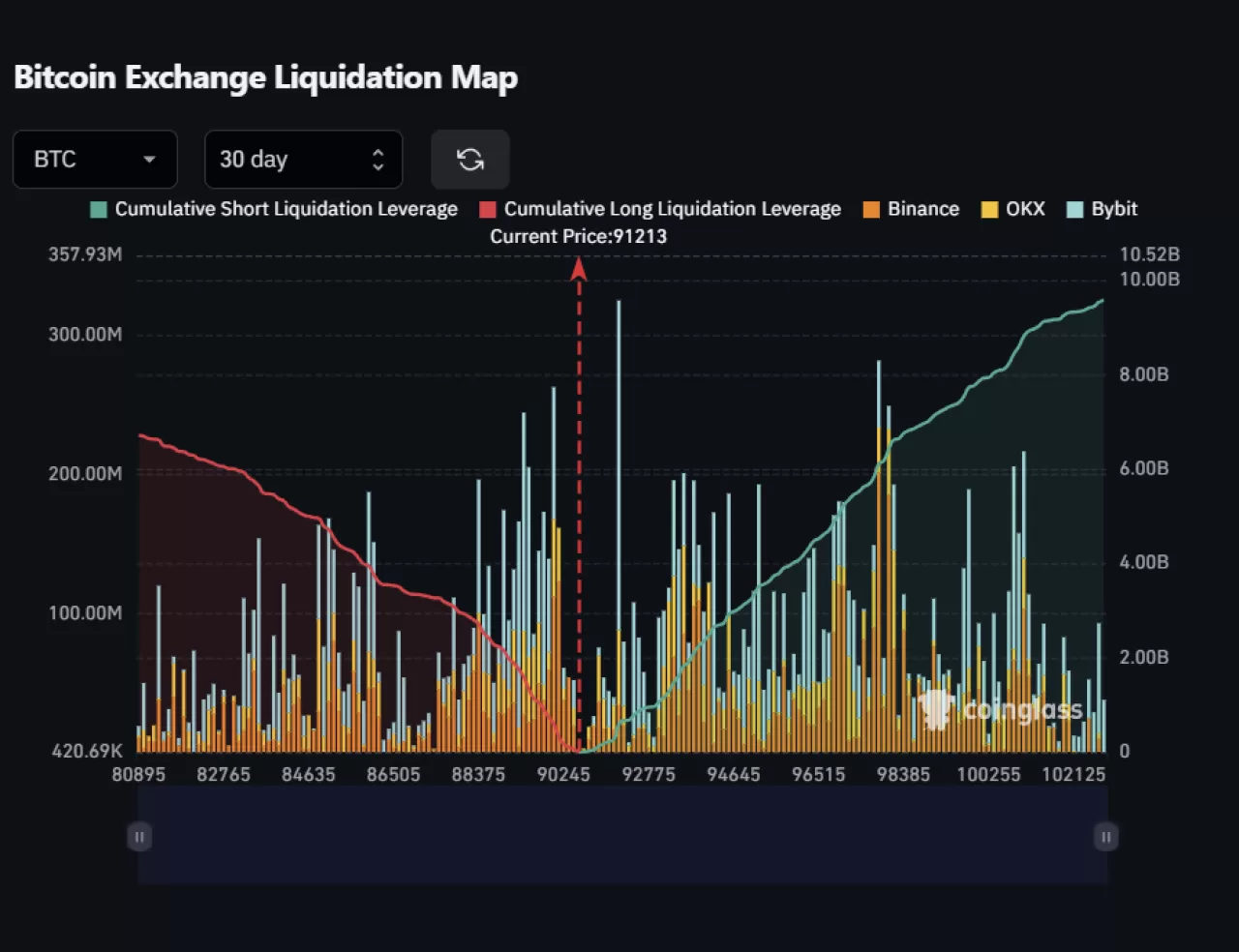
Task: Hide the OKX series via legend
Action: pos(1025,209)
